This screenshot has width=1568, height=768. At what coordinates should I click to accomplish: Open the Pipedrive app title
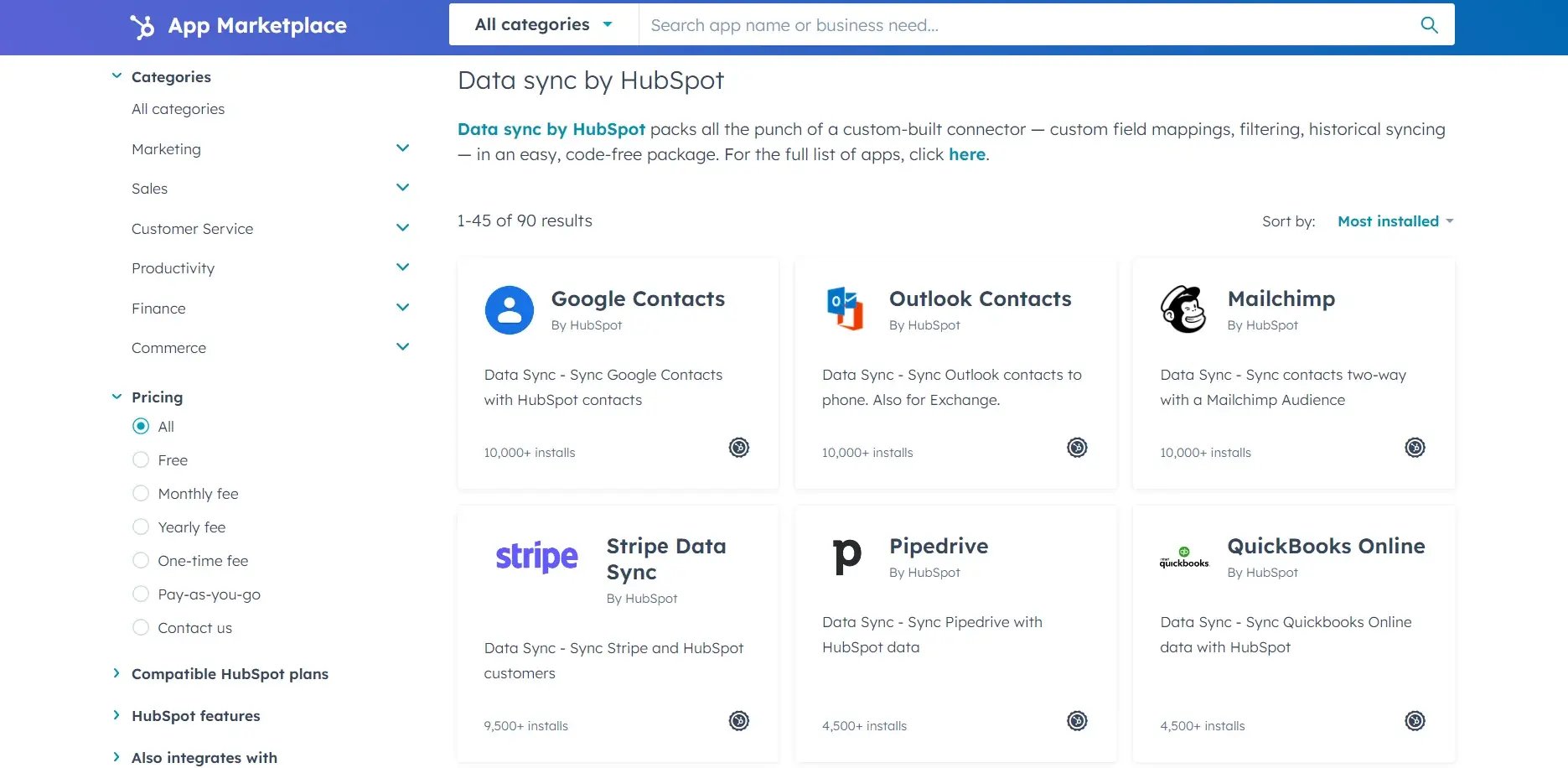pos(939,547)
